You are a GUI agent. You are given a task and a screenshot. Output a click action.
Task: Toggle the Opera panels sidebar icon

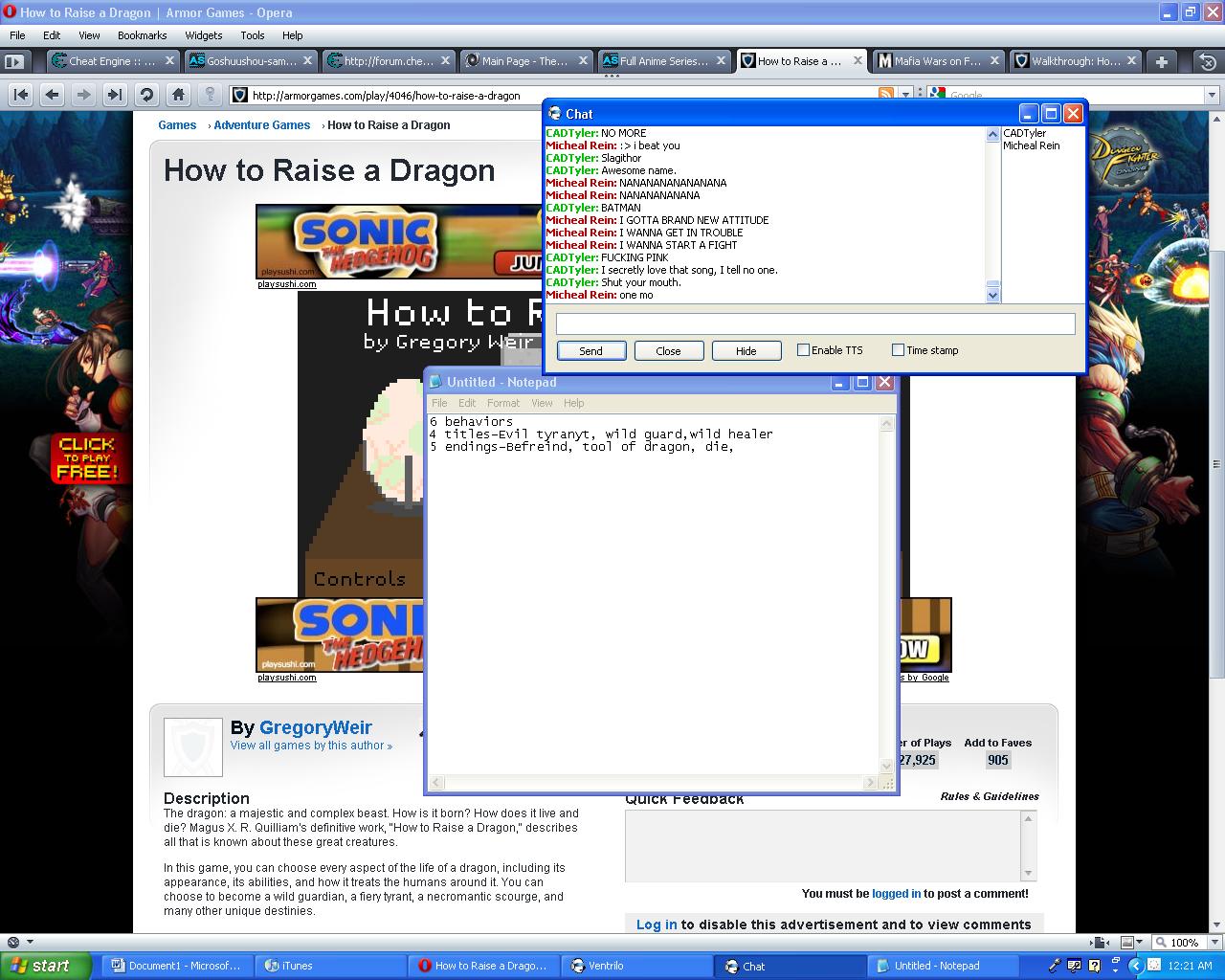(x=13, y=61)
